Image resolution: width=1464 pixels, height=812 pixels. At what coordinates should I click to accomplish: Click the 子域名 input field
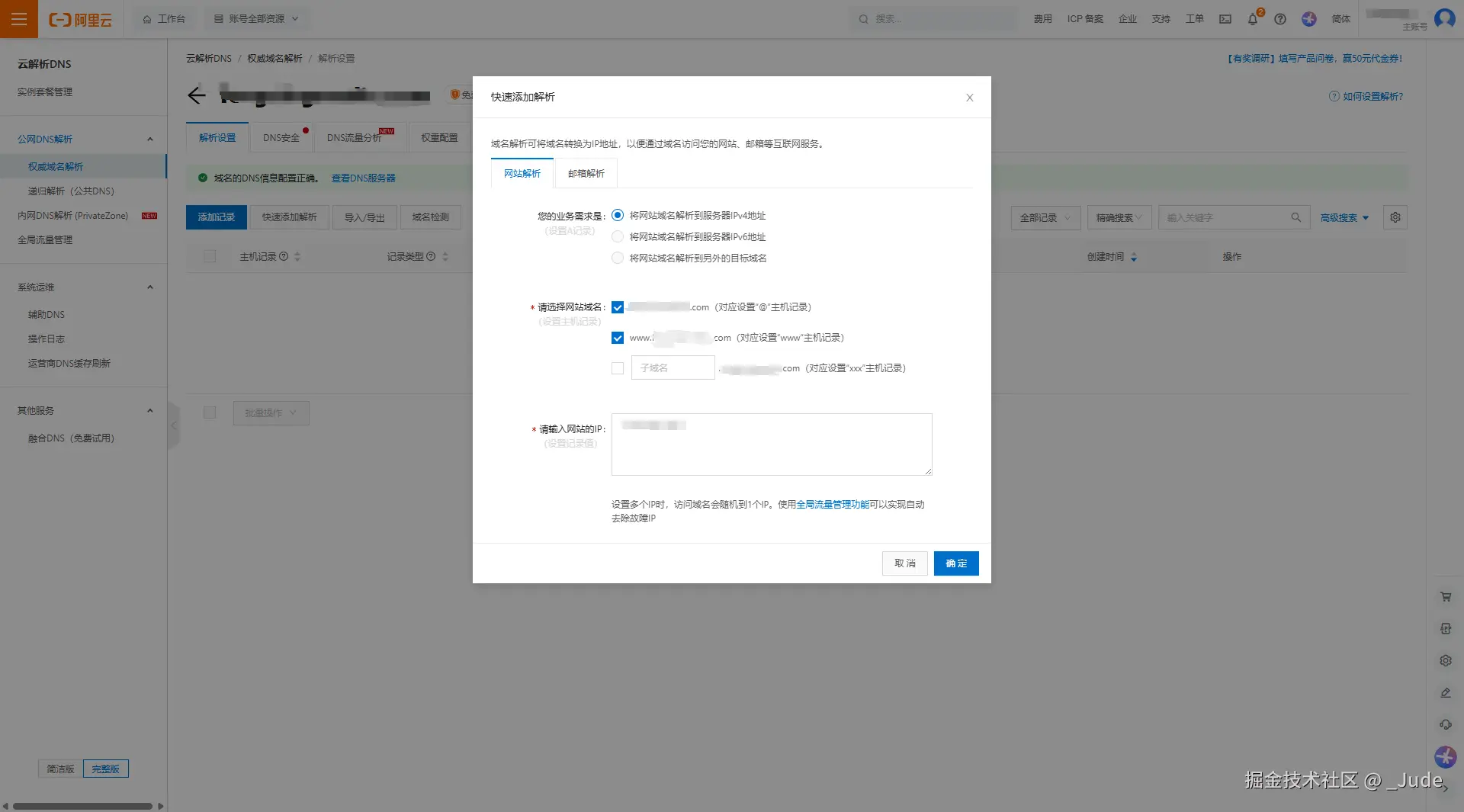pyautogui.click(x=673, y=368)
